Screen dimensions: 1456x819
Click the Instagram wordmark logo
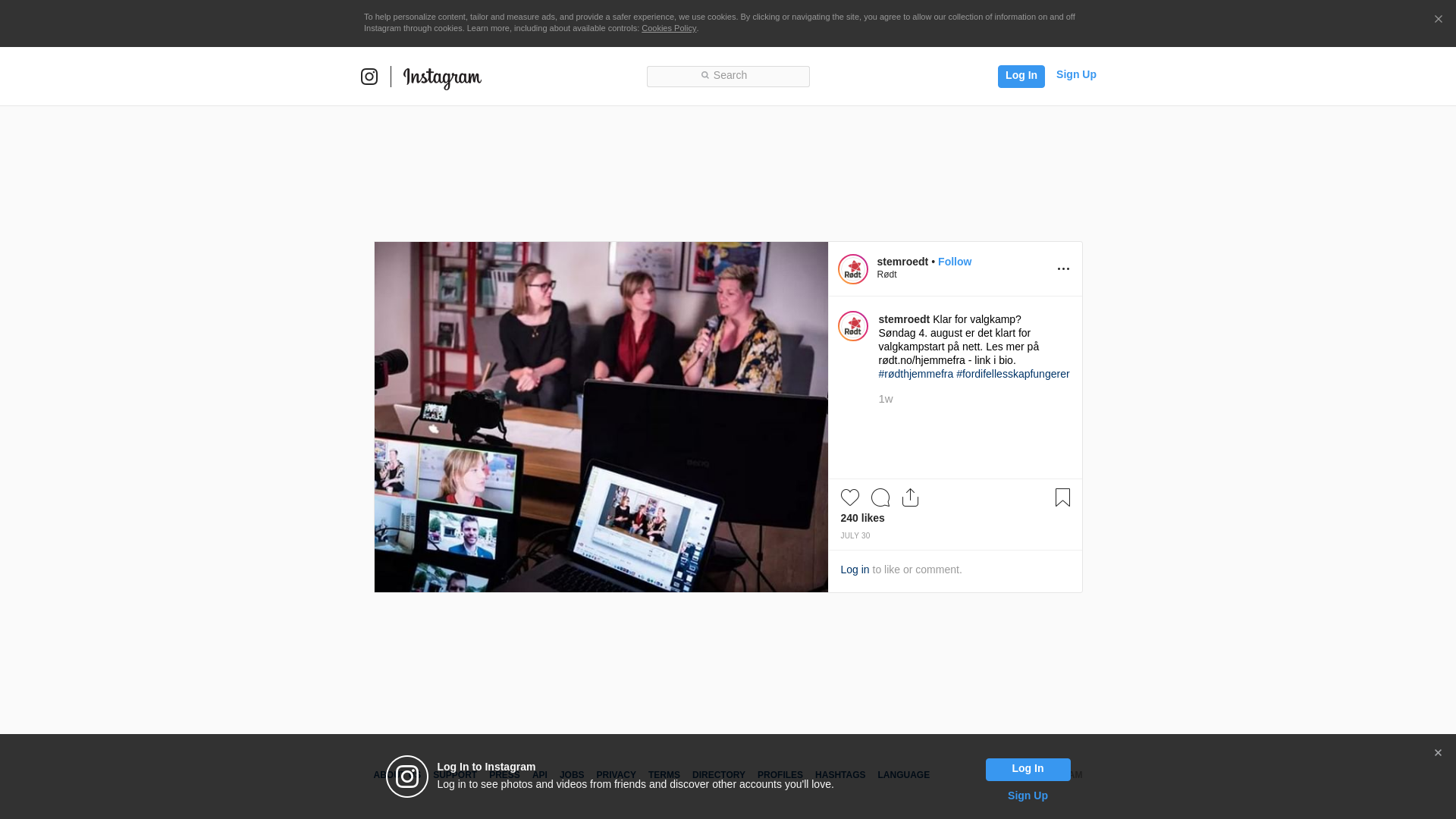point(442,77)
